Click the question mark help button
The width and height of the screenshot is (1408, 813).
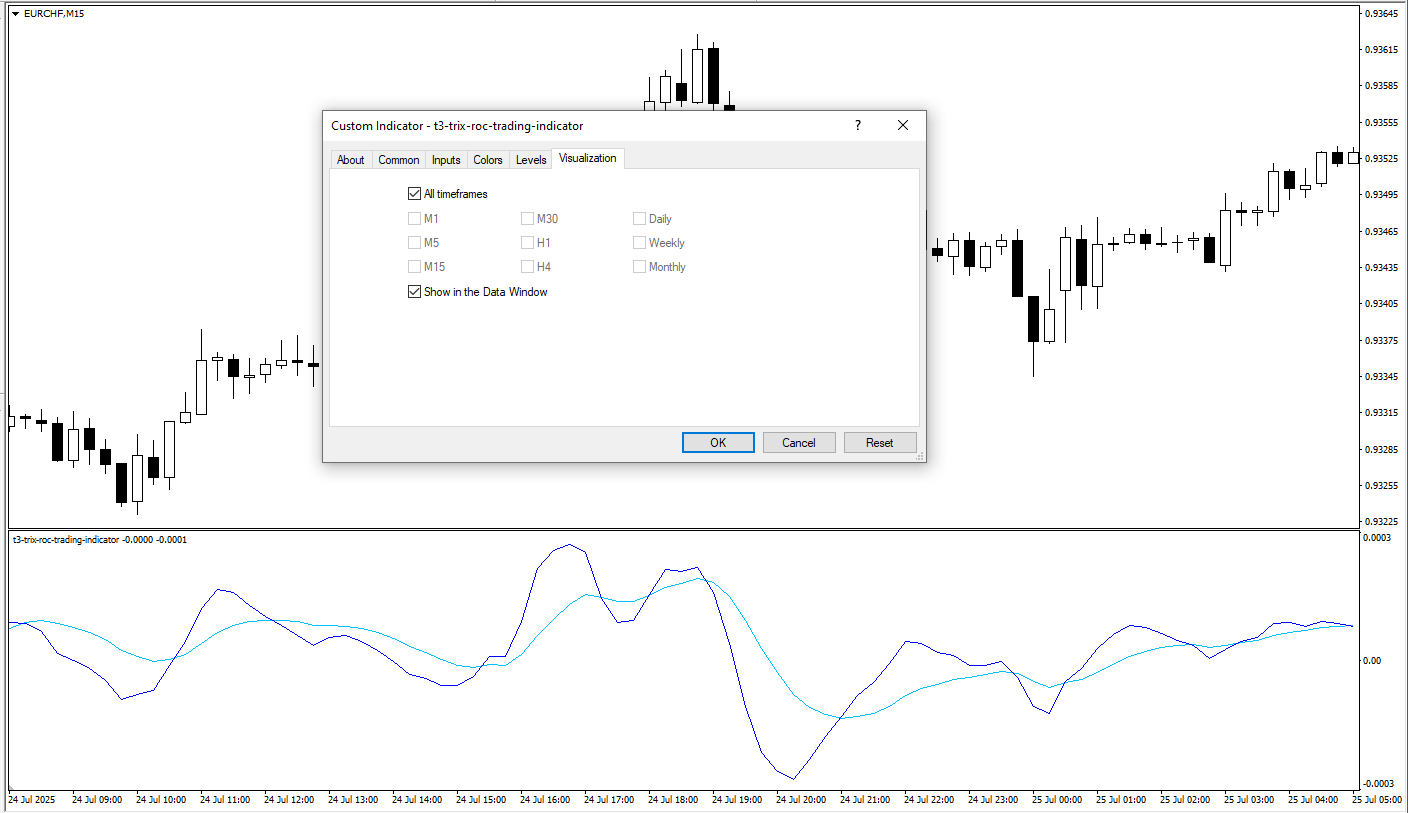857,126
